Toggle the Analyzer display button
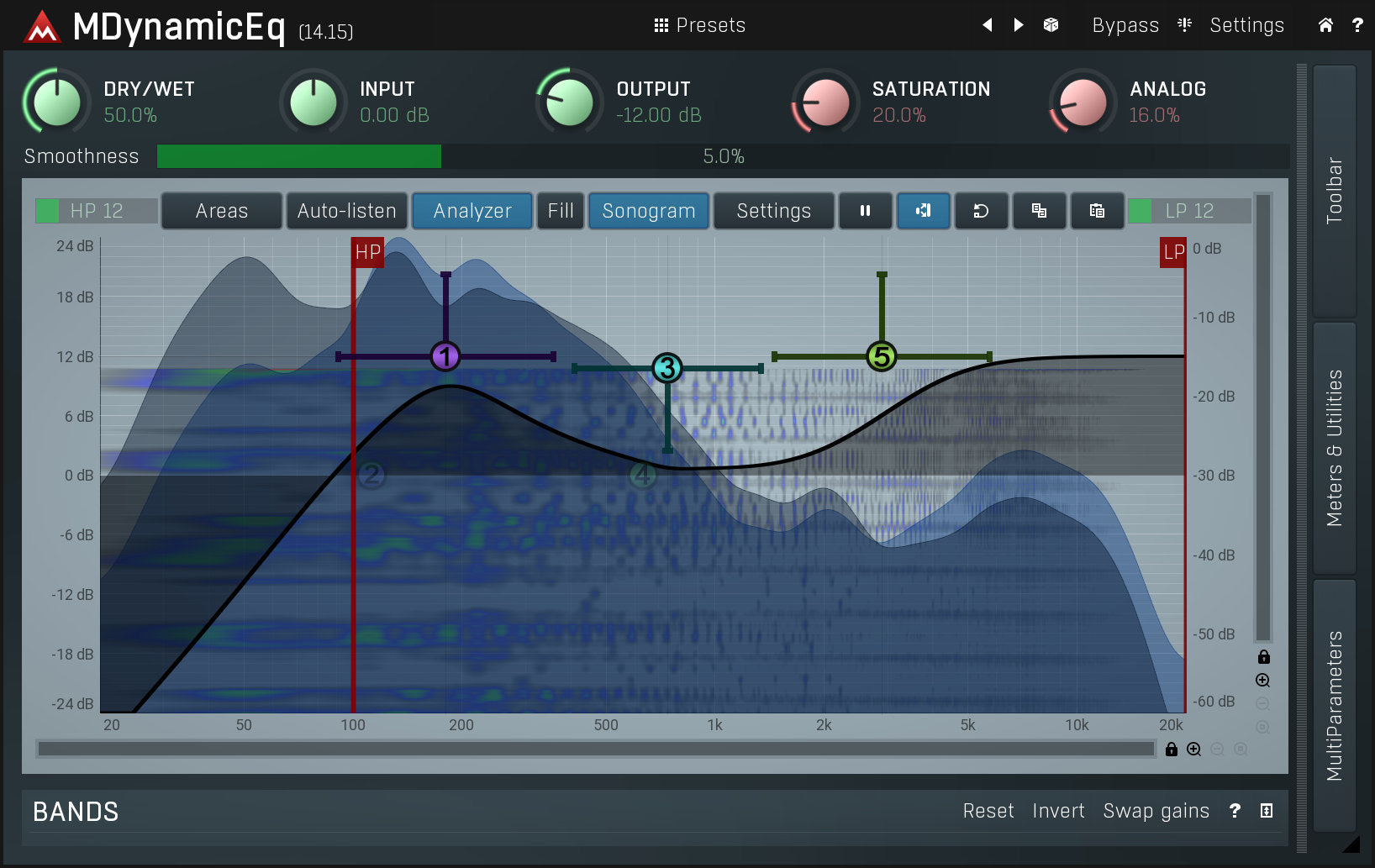1375x868 pixels. click(x=472, y=211)
